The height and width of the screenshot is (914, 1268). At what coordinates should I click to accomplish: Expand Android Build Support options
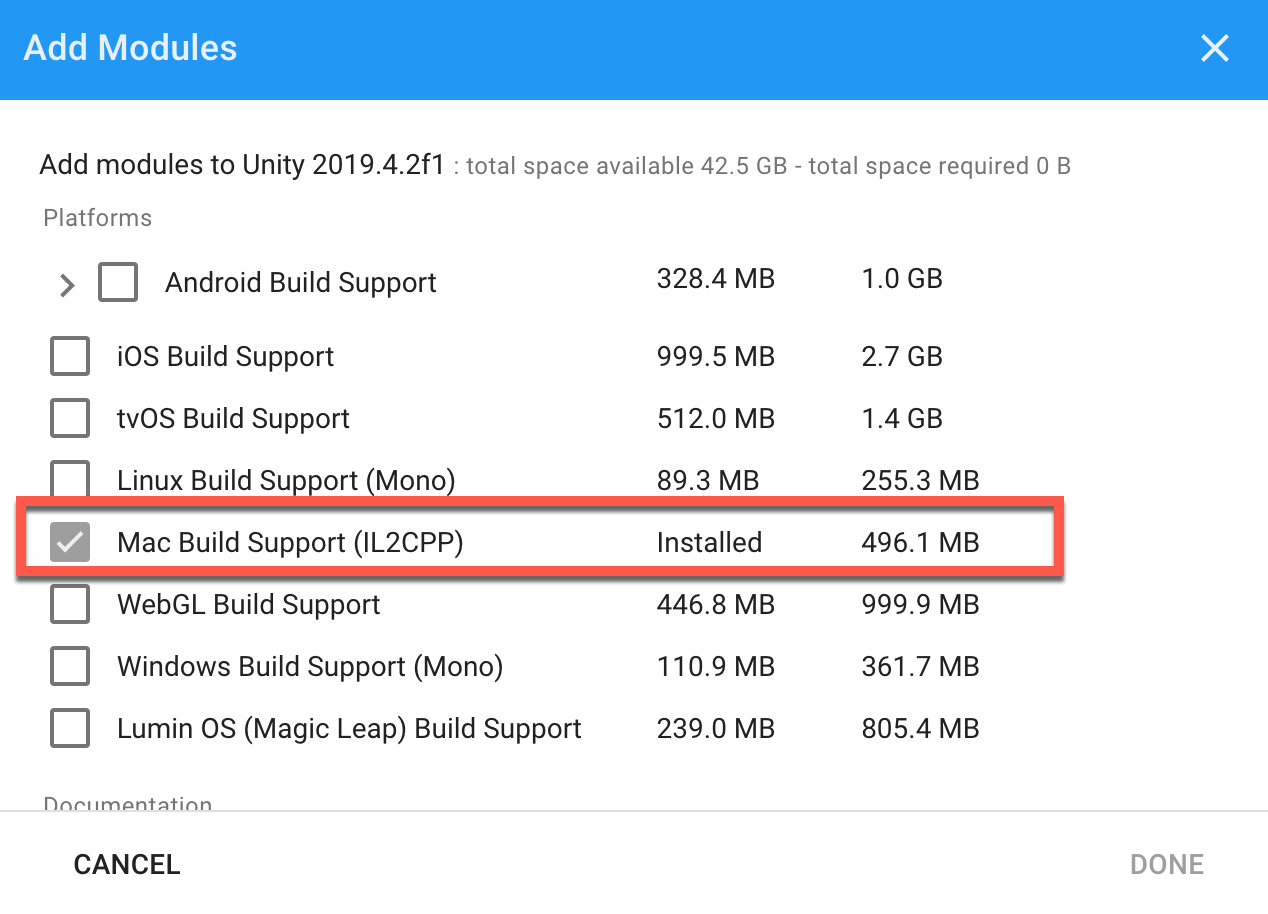coord(66,286)
